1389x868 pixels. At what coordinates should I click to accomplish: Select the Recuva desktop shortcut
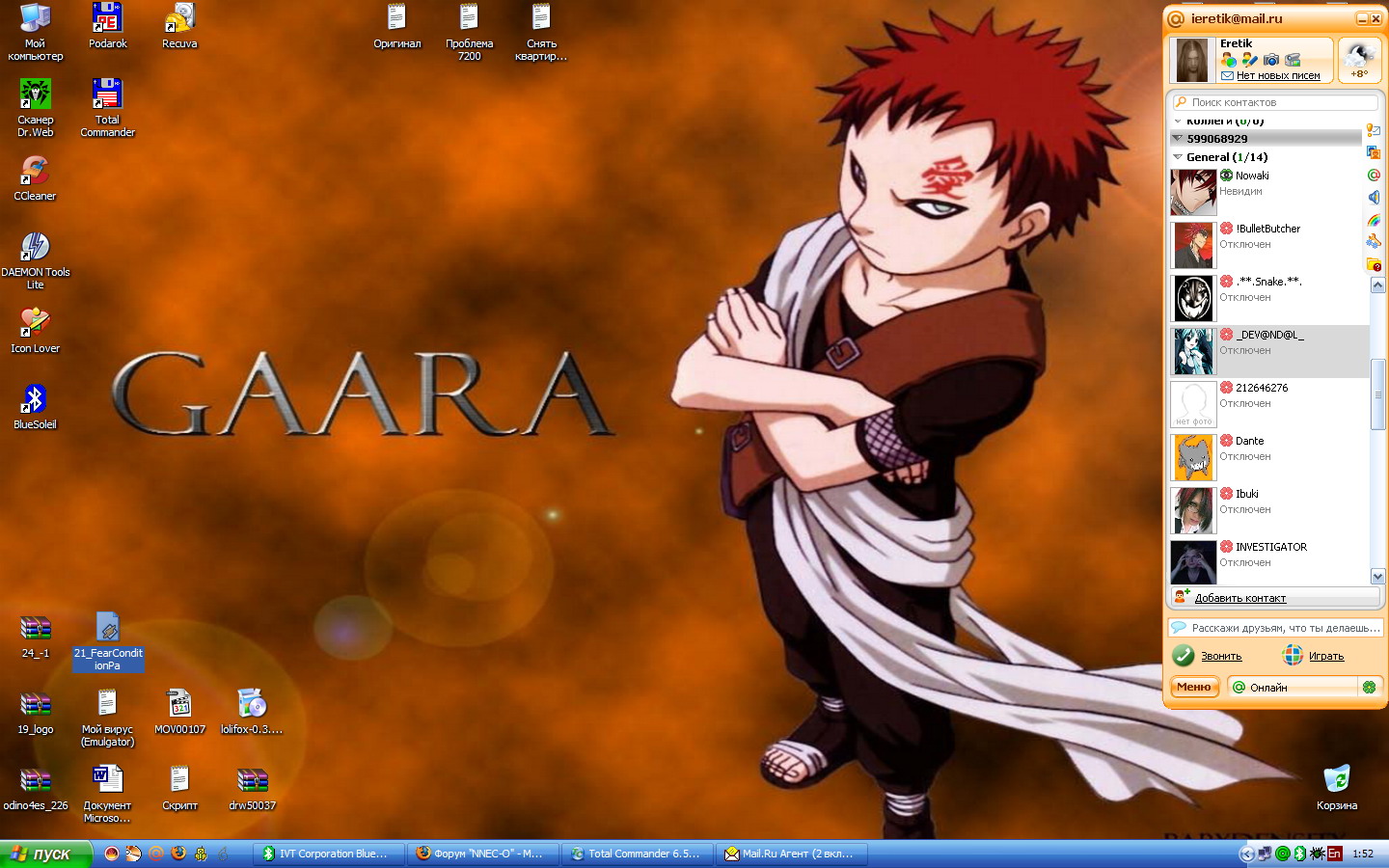tap(179, 26)
